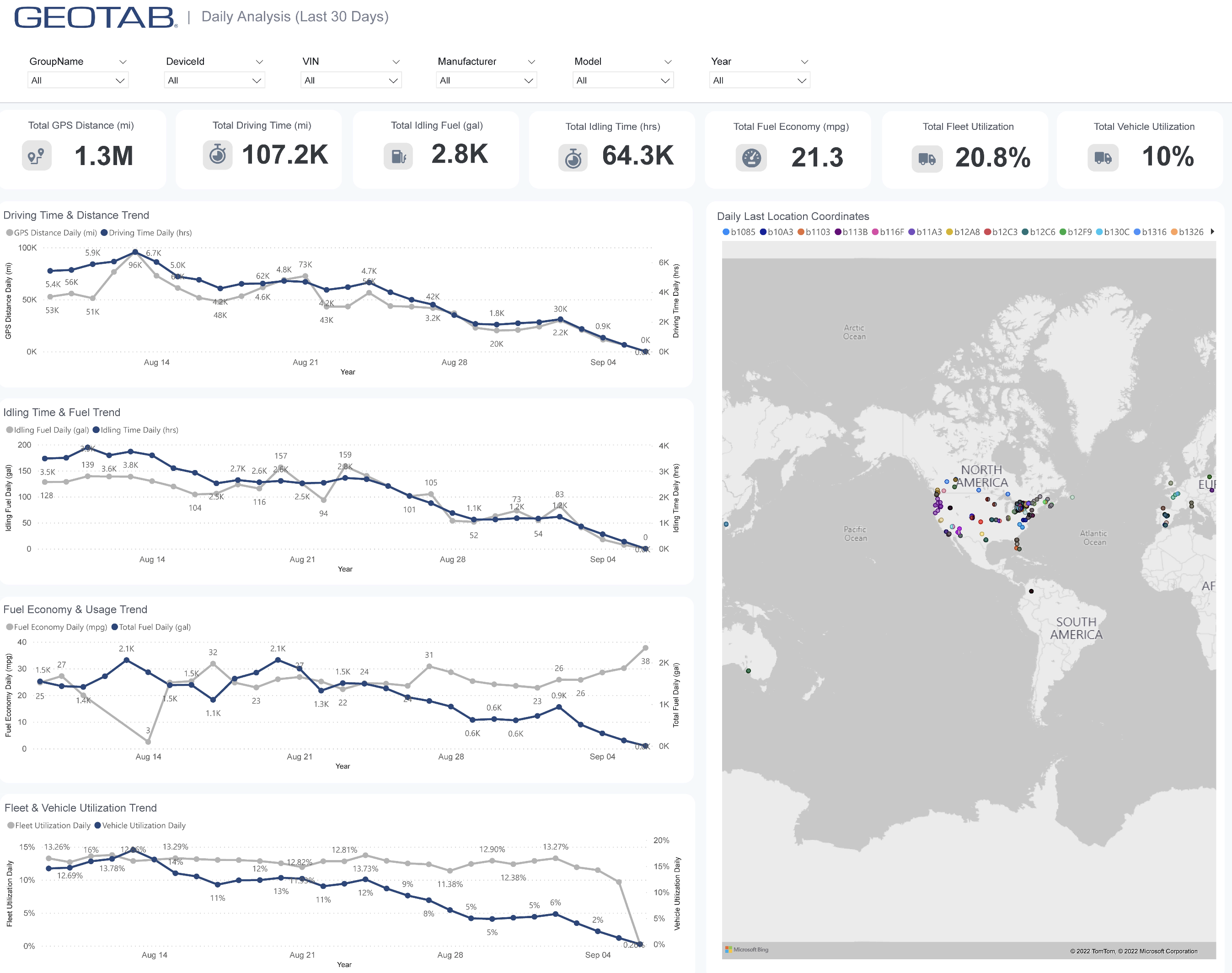1232x973 pixels.
Task: Click the GPS Distance location pin icon
Action: 37,155
